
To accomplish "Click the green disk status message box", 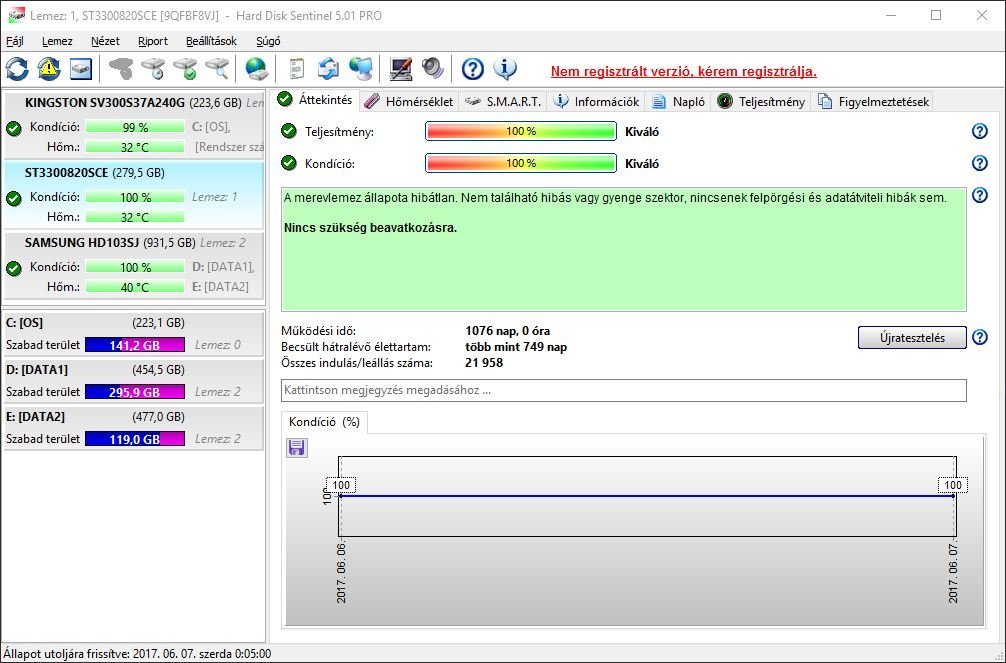I will (624, 249).
